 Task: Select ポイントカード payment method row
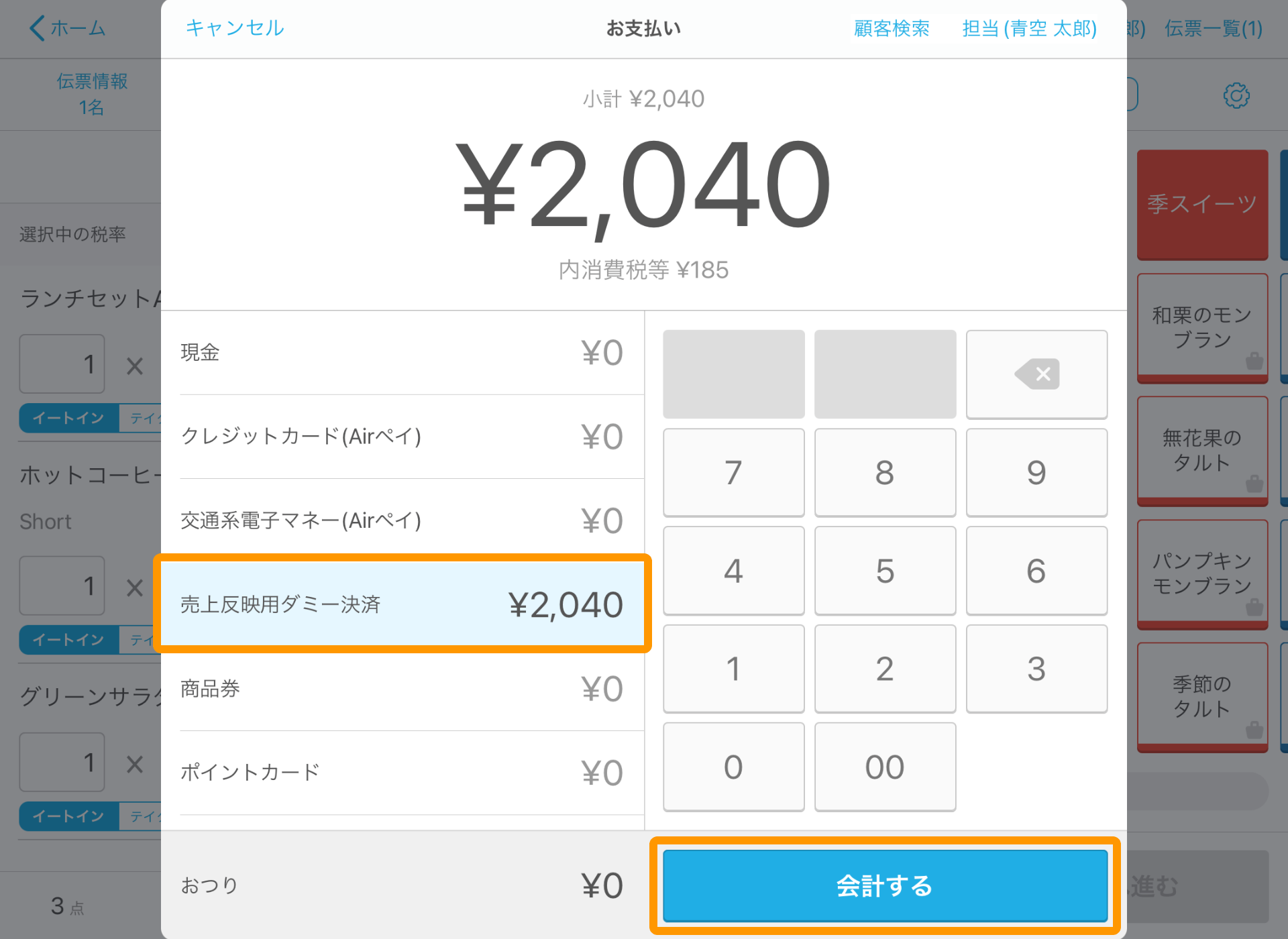click(402, 773)
